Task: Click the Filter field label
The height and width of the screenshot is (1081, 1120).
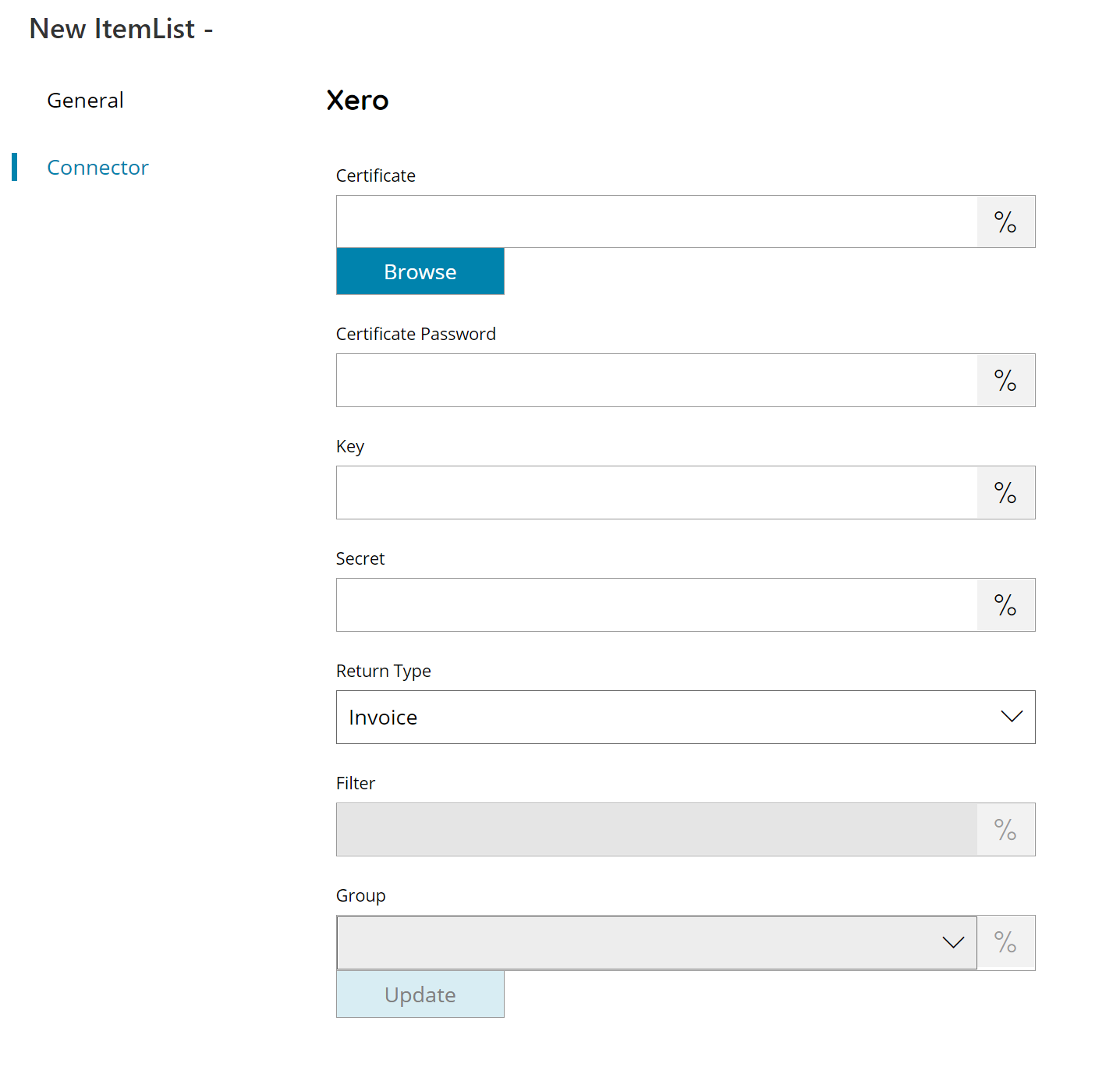Action: coord(356,783)
